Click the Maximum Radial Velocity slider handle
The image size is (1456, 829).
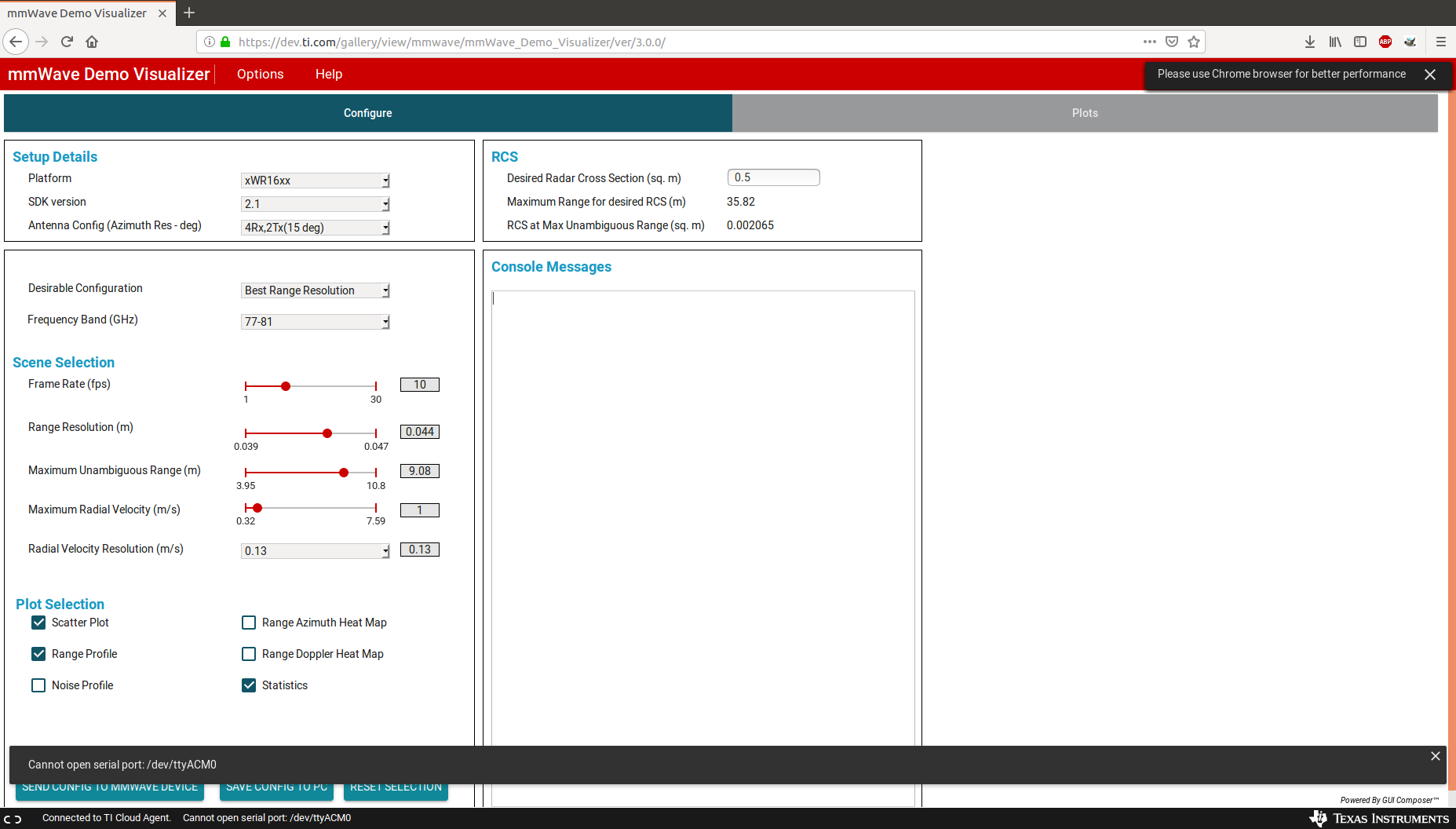[x=257, y=508]
